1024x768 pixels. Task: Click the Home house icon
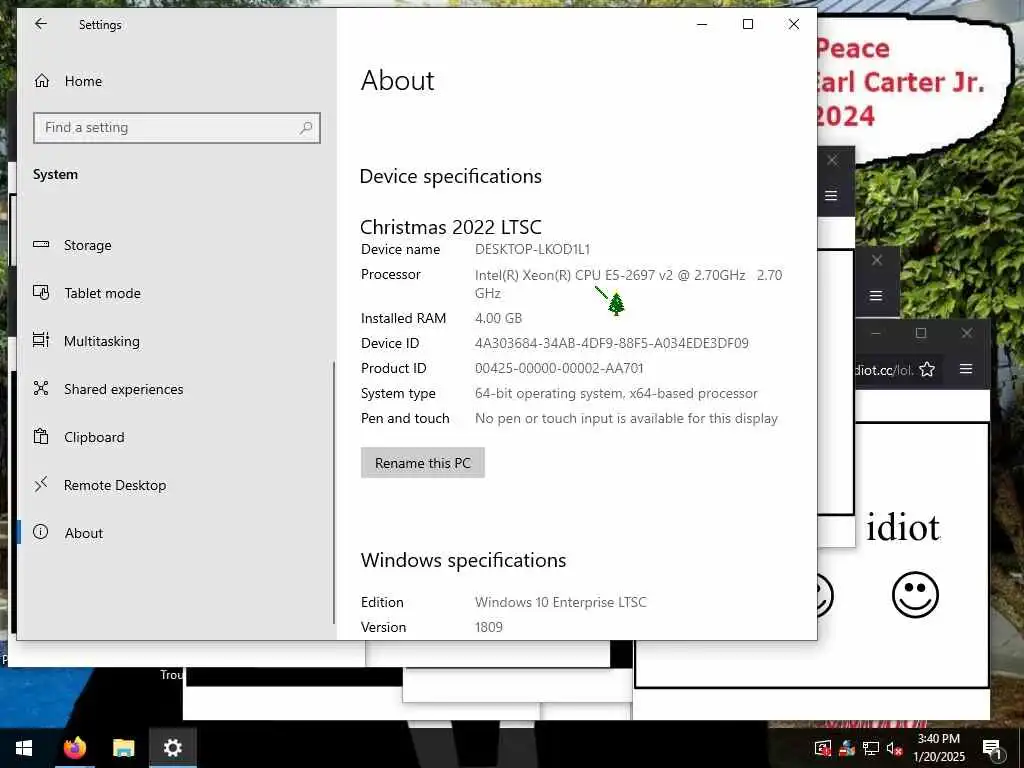(x=42, y=80)
